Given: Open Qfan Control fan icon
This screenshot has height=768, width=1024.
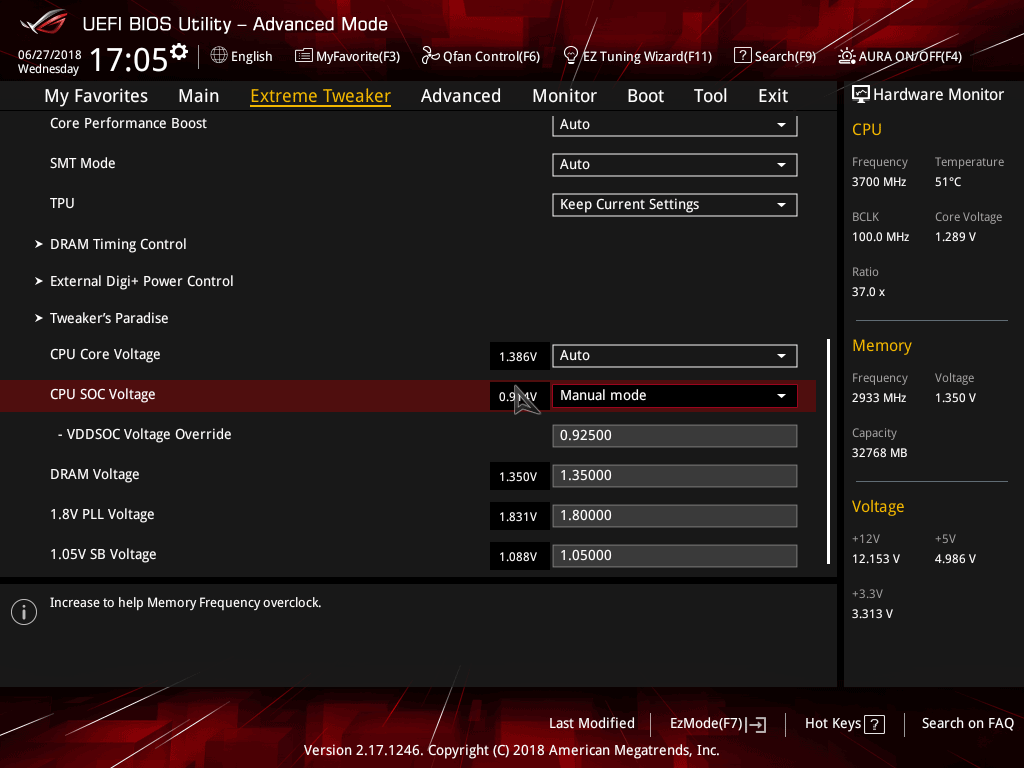Looking at the screenshot, I should (x=430, y=56).
